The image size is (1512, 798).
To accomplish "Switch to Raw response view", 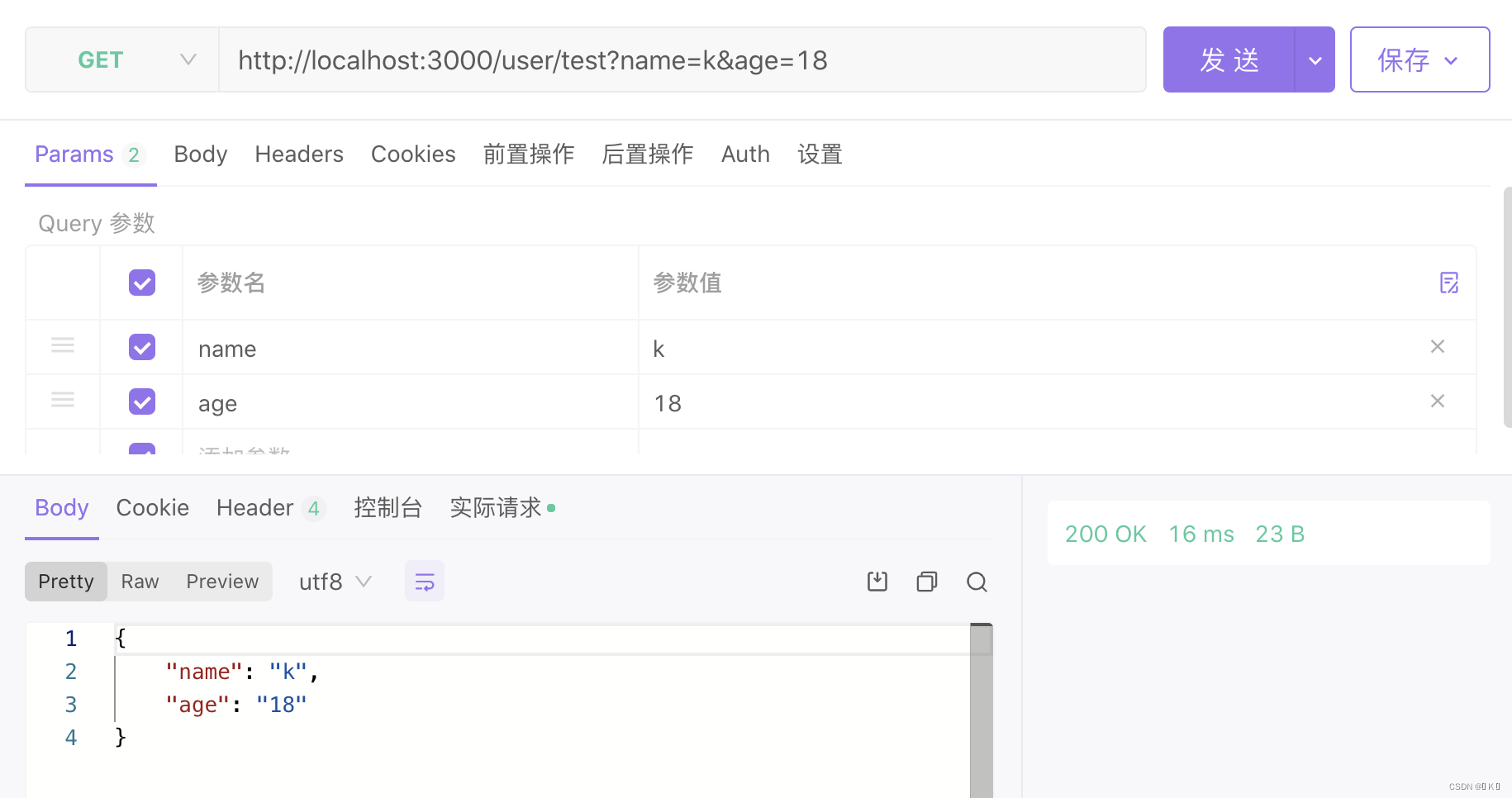I will pos(139,581).
